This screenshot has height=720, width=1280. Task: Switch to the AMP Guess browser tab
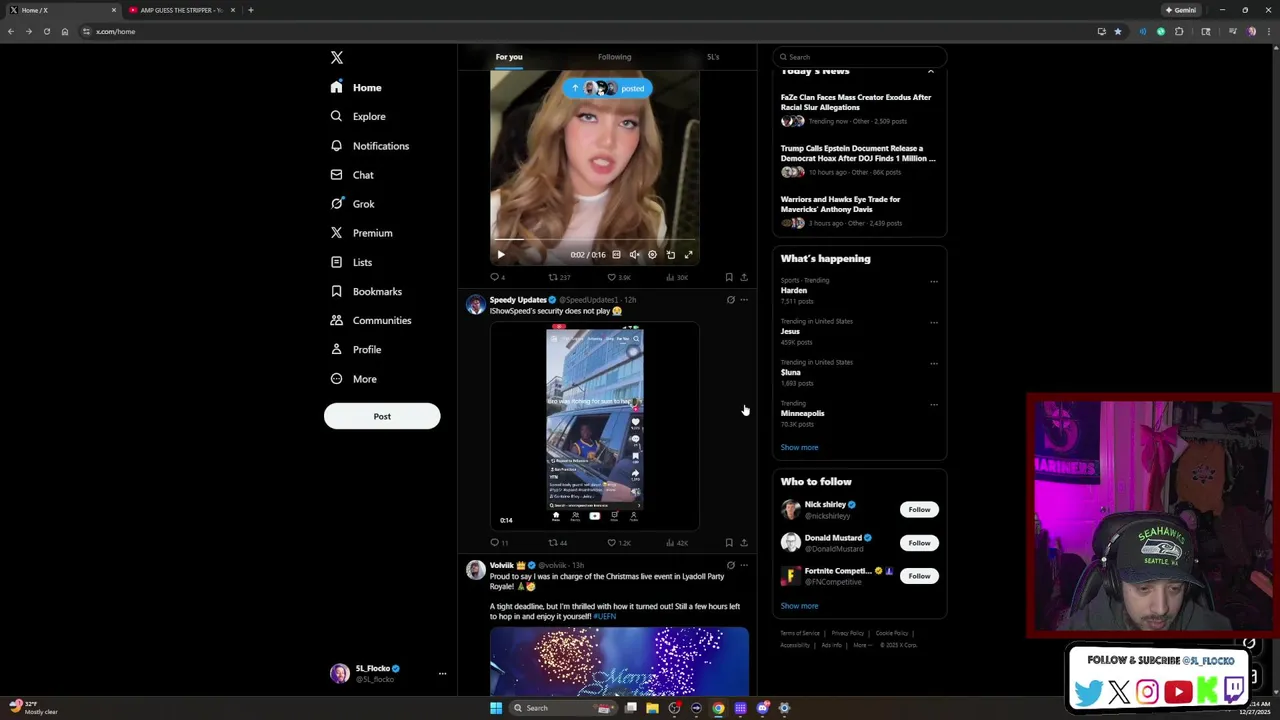(x=181, y=10)
